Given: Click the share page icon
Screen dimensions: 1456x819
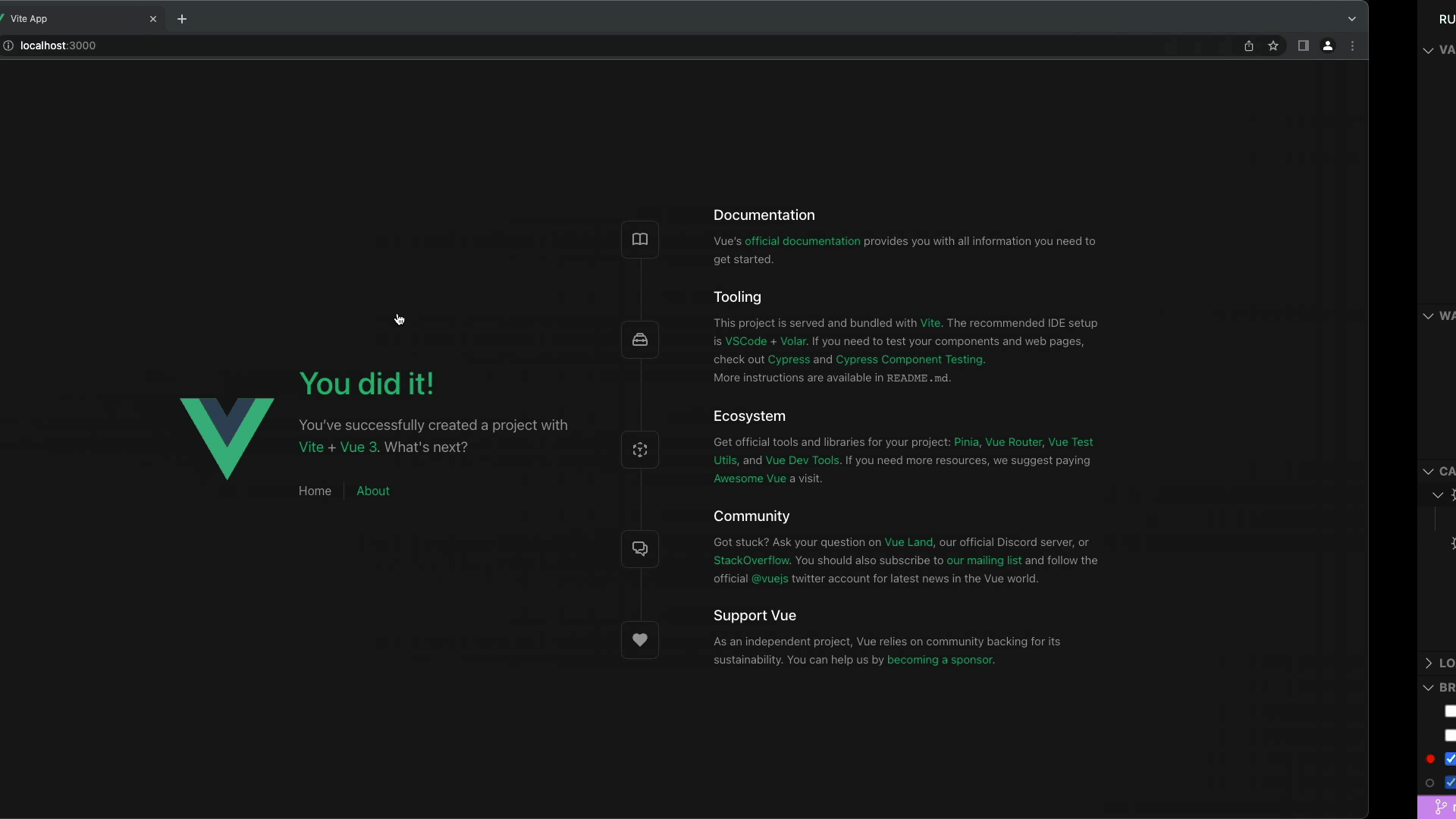Looking at the screenshot, I should pyautogui.click(x=1249, y=45).
